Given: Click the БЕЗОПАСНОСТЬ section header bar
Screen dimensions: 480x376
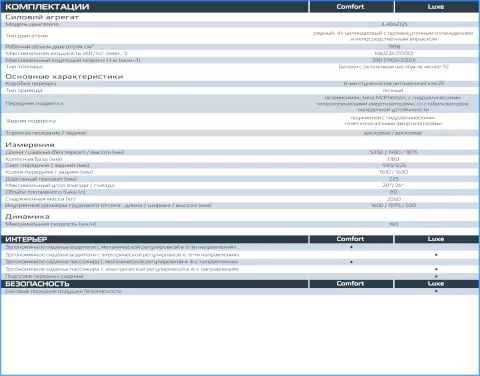Looking at the screenshot, I should pyautogui.click(x=155, y=284).
